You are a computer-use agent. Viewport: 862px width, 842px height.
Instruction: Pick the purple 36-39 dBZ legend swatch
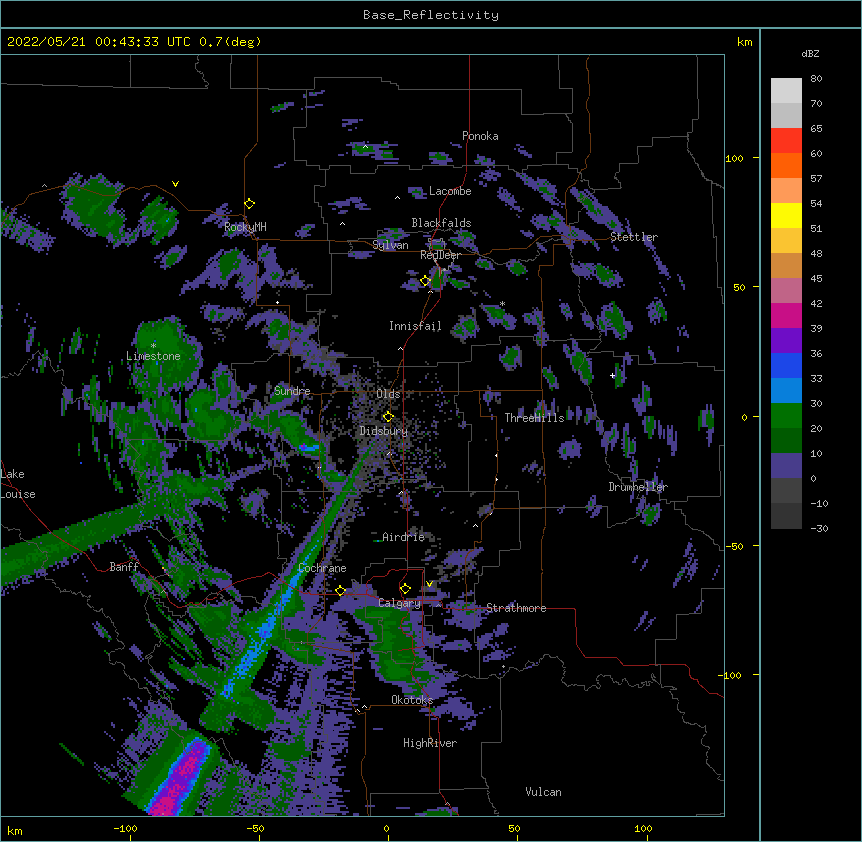pyautogui.click(x=786, y=341)
